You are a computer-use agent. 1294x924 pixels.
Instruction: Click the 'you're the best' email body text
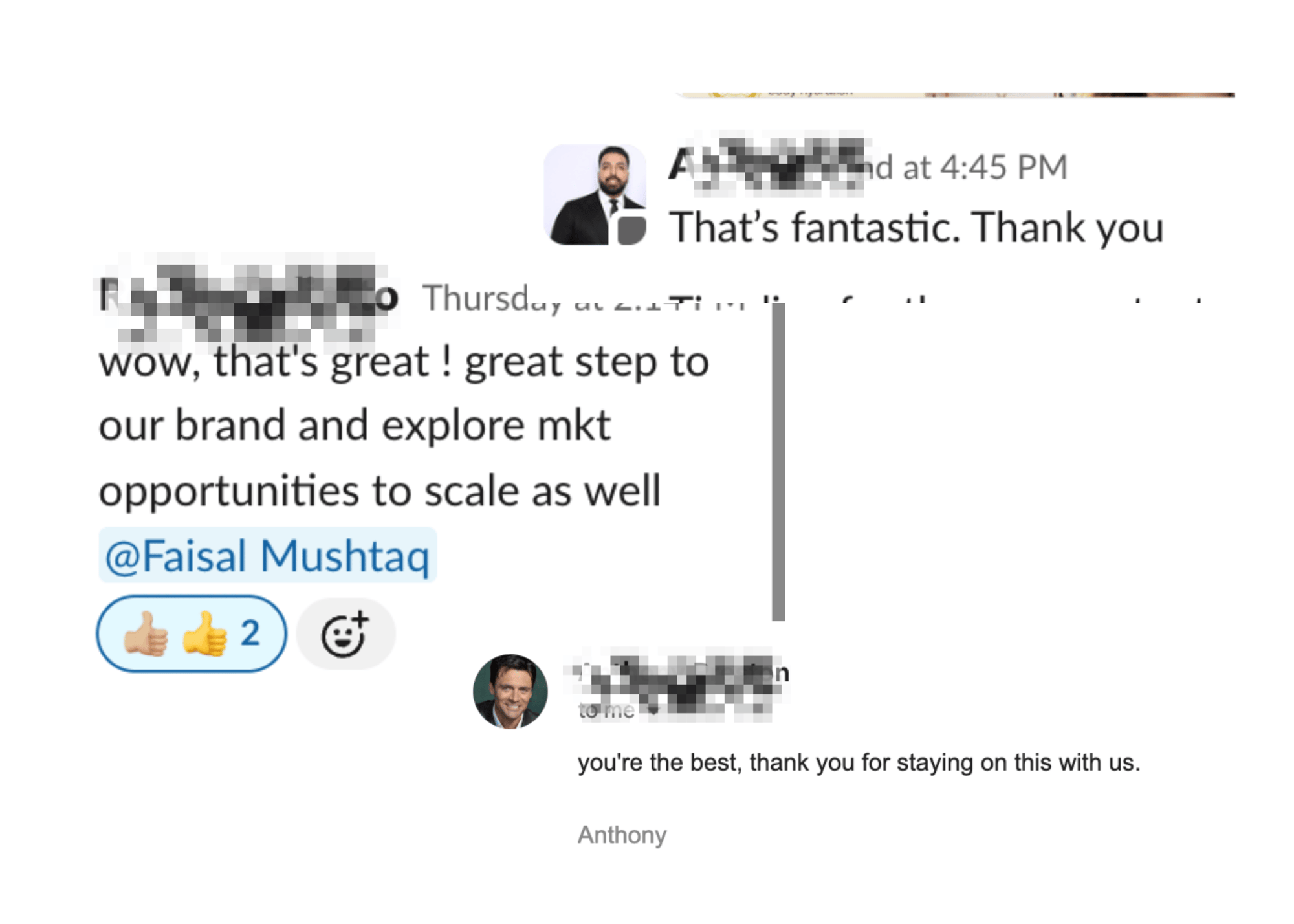coord(859,763)
